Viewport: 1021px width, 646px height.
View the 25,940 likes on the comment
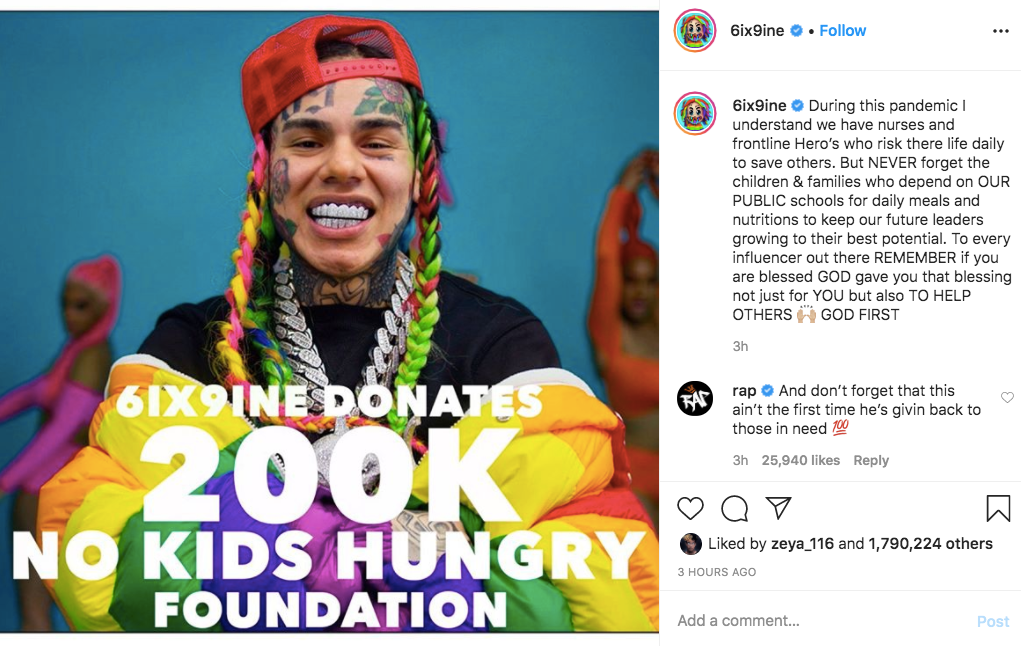800,460
